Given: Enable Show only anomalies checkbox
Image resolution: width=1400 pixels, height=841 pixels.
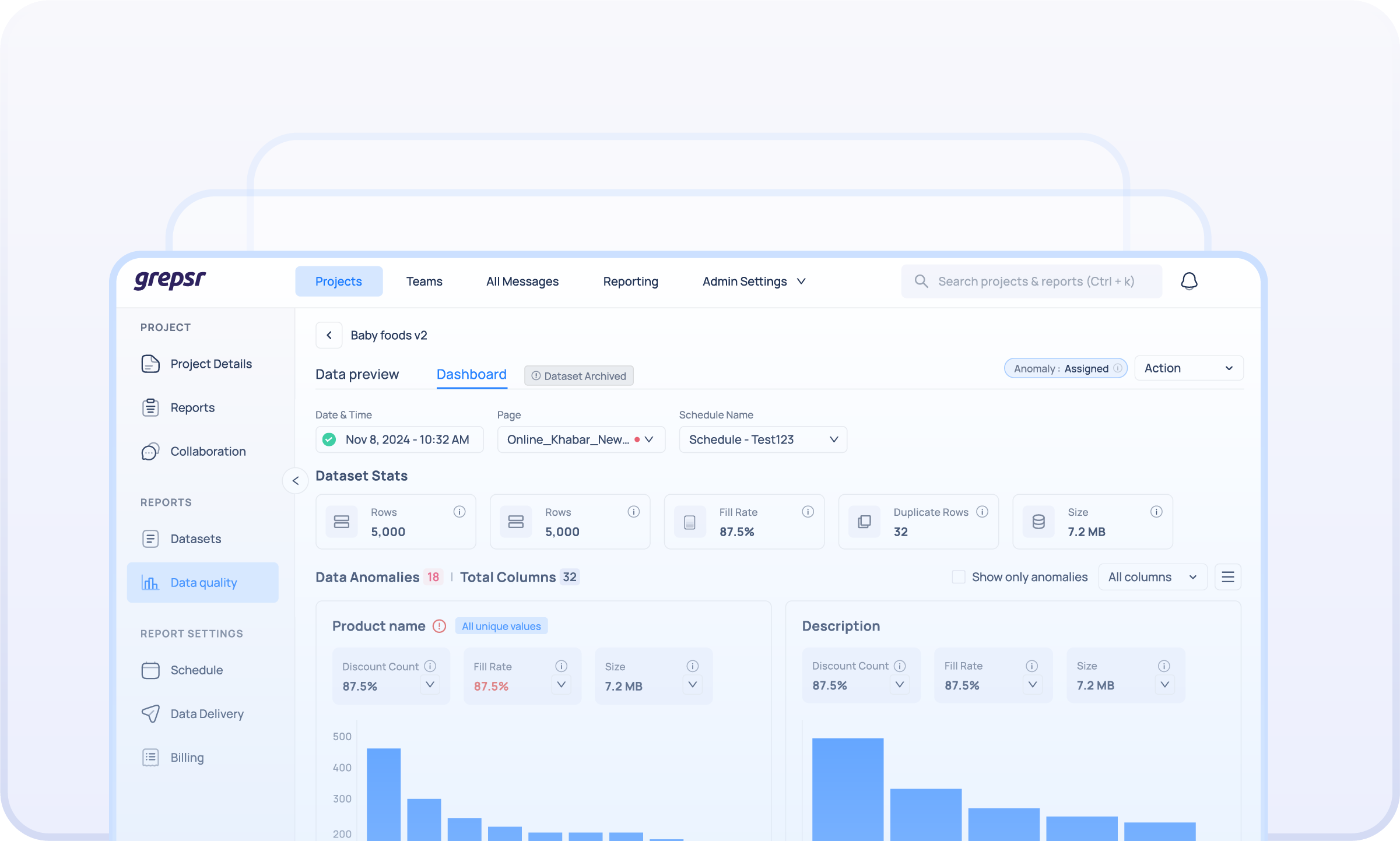Looking at the screenshot, I should click(958, 577).
